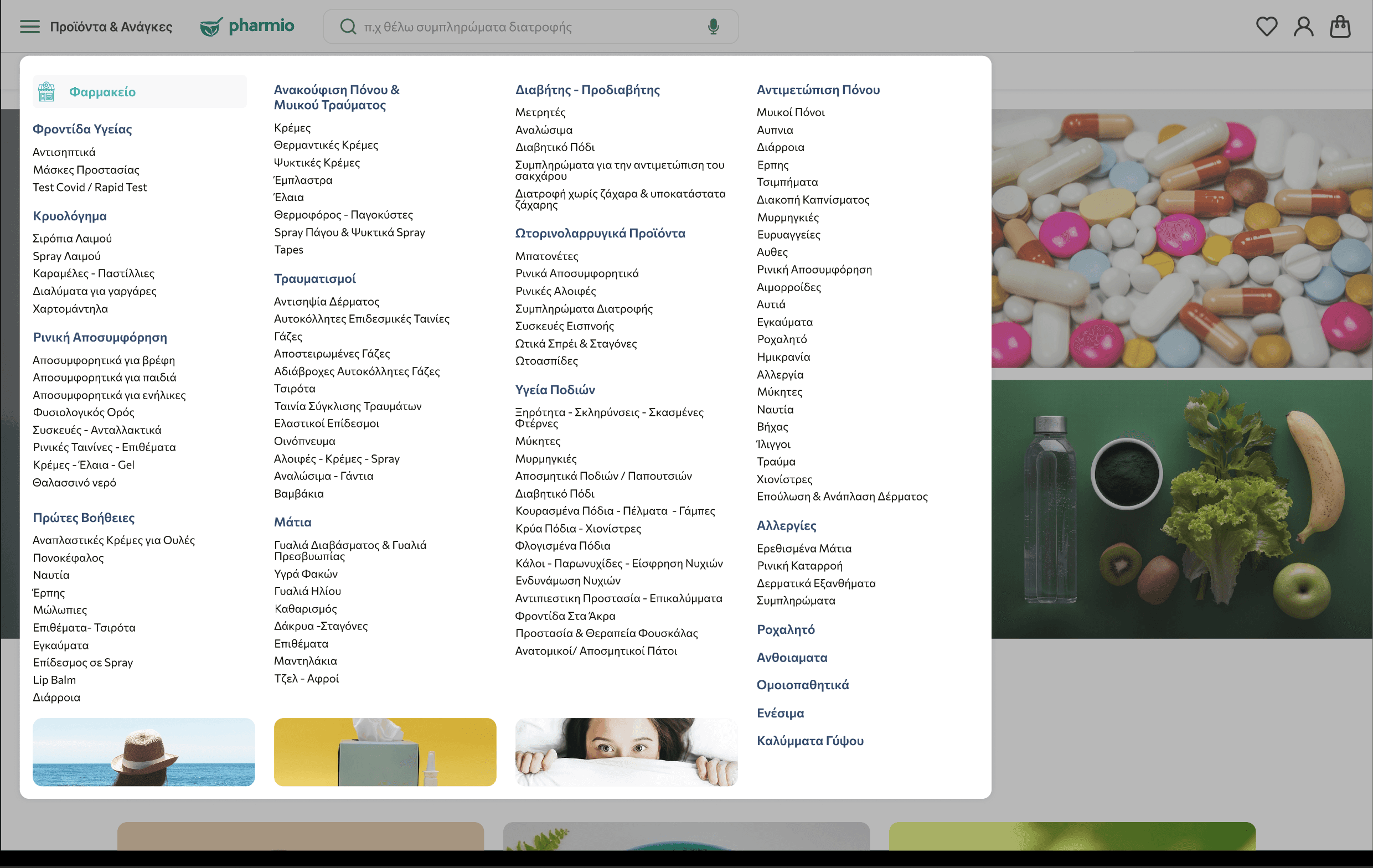Go to Δερματικά Εξανθήματα link
The height and width of the screenshot is (868, 1373).
815,583
